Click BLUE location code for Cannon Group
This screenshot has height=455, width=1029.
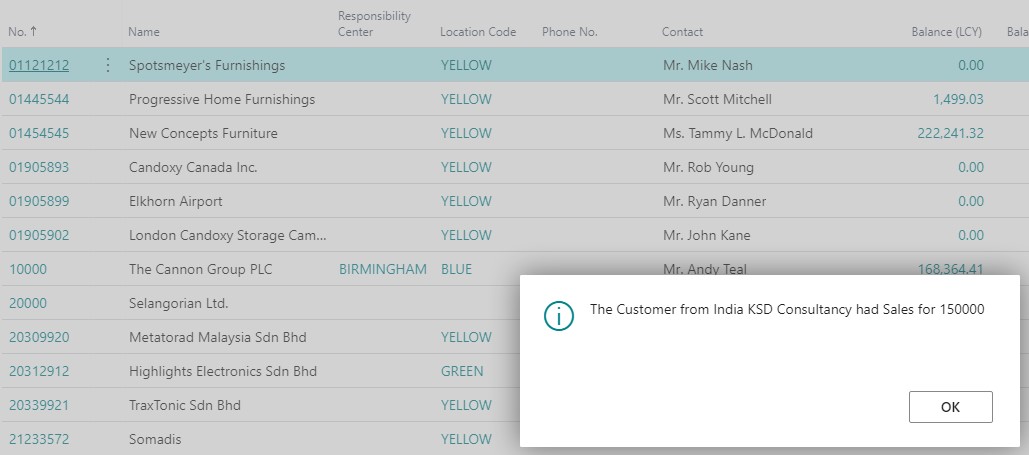(x=456, y=269)
